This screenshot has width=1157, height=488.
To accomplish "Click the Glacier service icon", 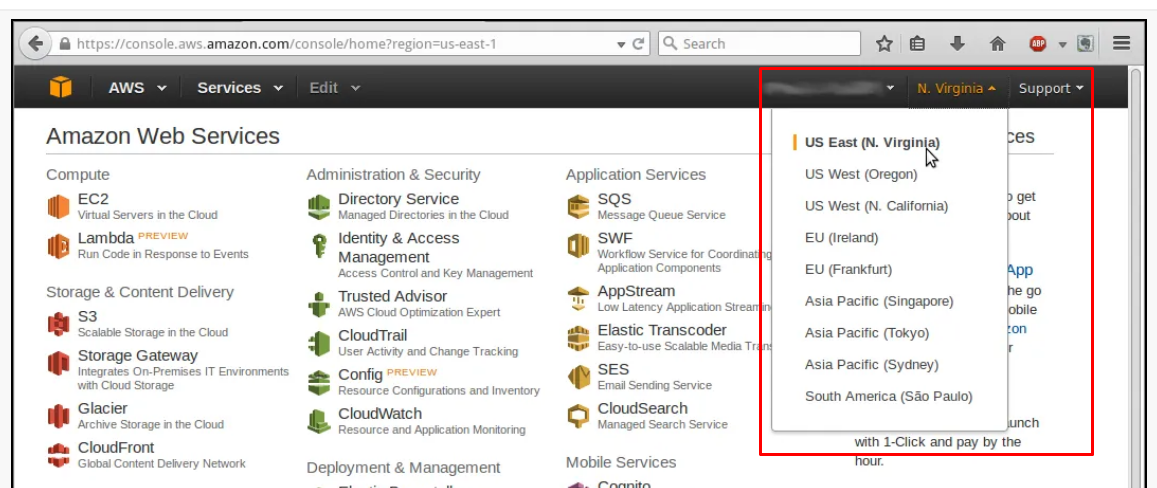I will tap(58, 416).
